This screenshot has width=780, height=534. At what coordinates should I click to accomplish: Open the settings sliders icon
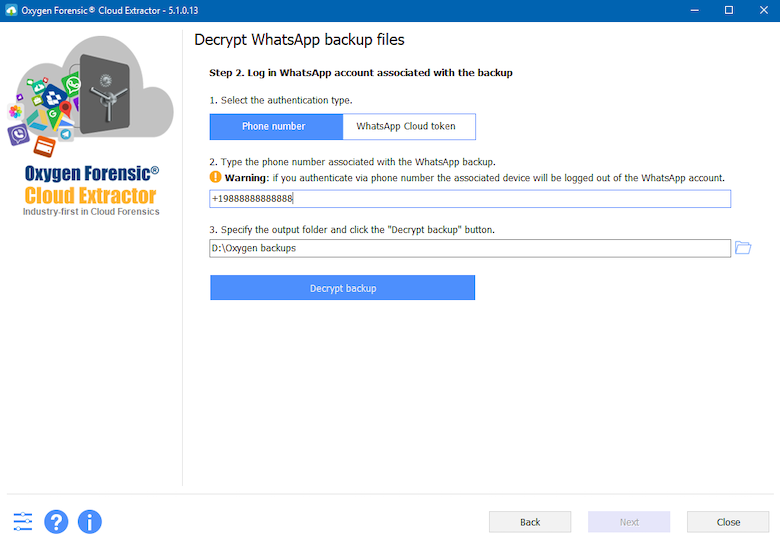pos(23,522)
